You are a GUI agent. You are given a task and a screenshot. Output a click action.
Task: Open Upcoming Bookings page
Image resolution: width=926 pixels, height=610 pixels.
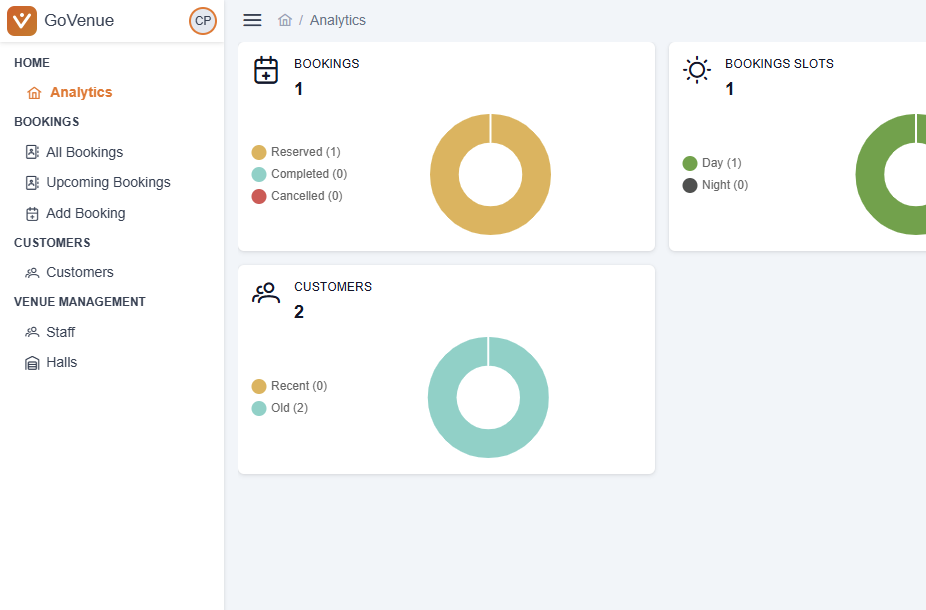(x=108, y=182)
